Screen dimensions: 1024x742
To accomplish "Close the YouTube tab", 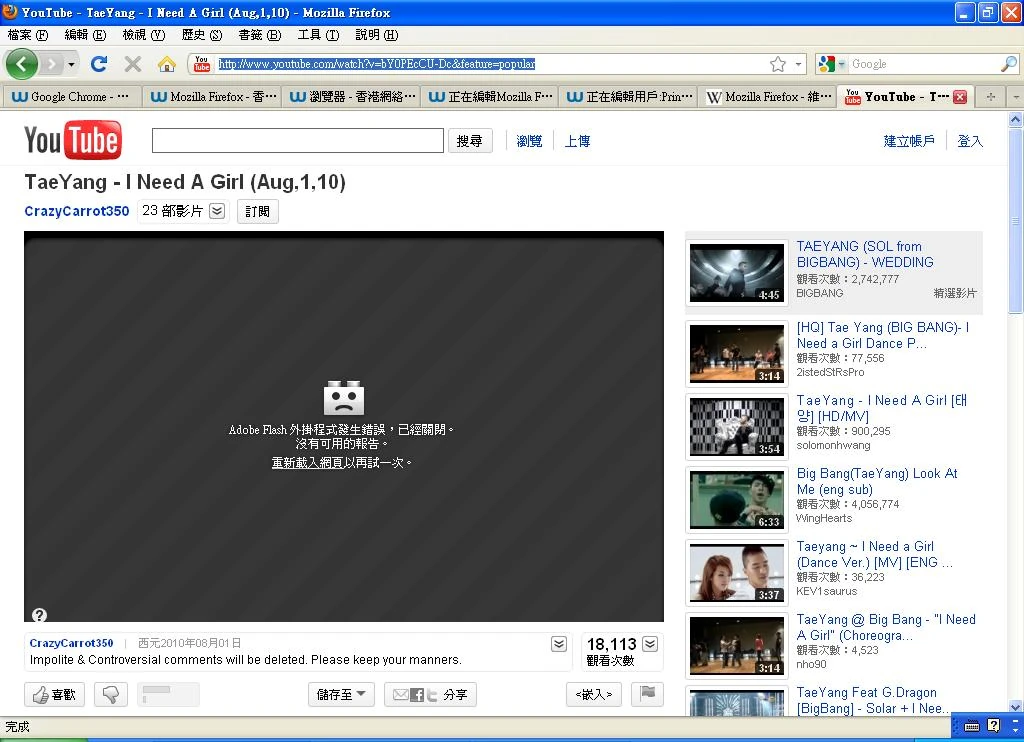I will coord(959,97).
